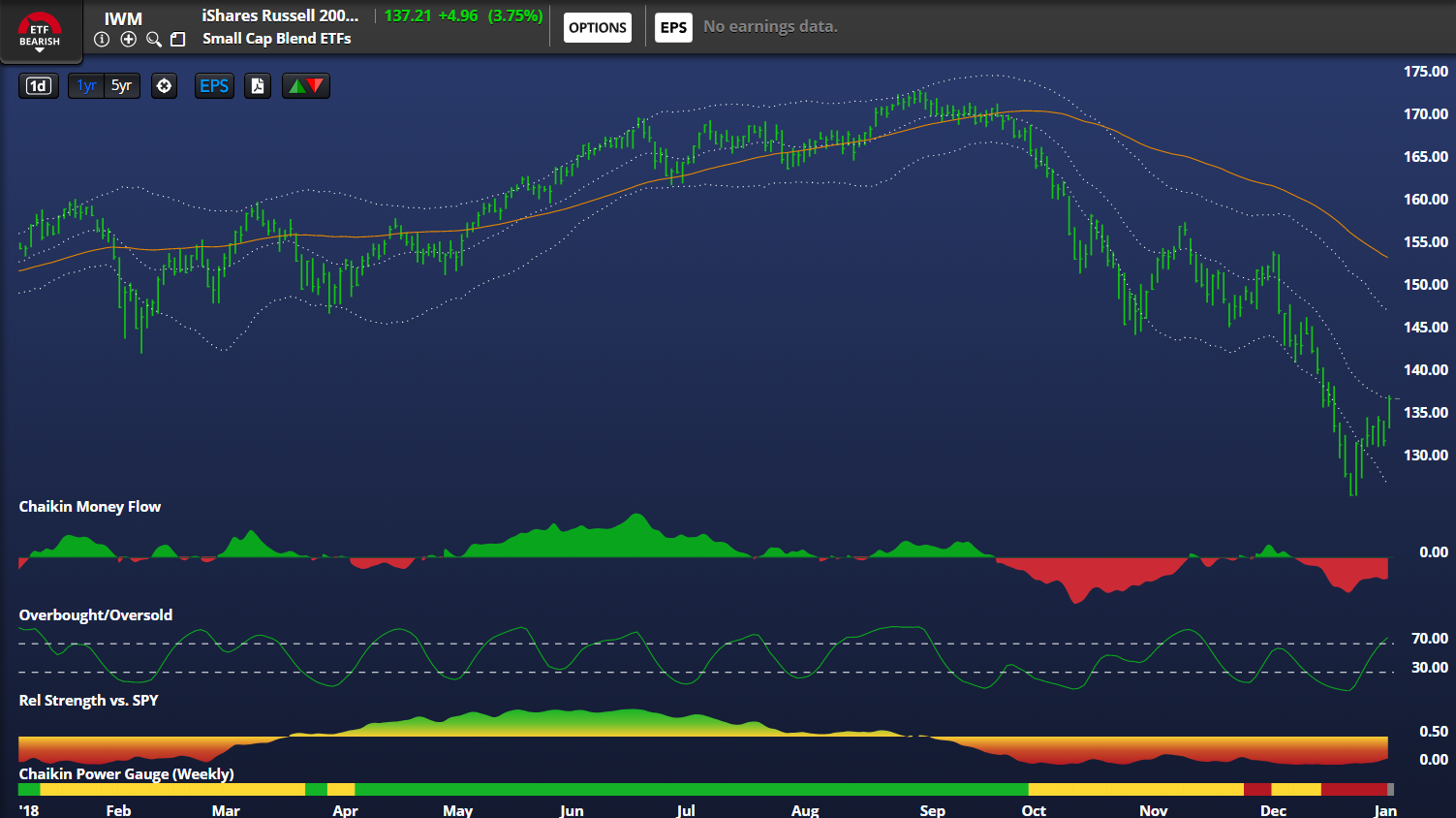Click the Overbought/Oversold panel label
1456x818 pixels.
pyautogui.click(x=96, y=615)
